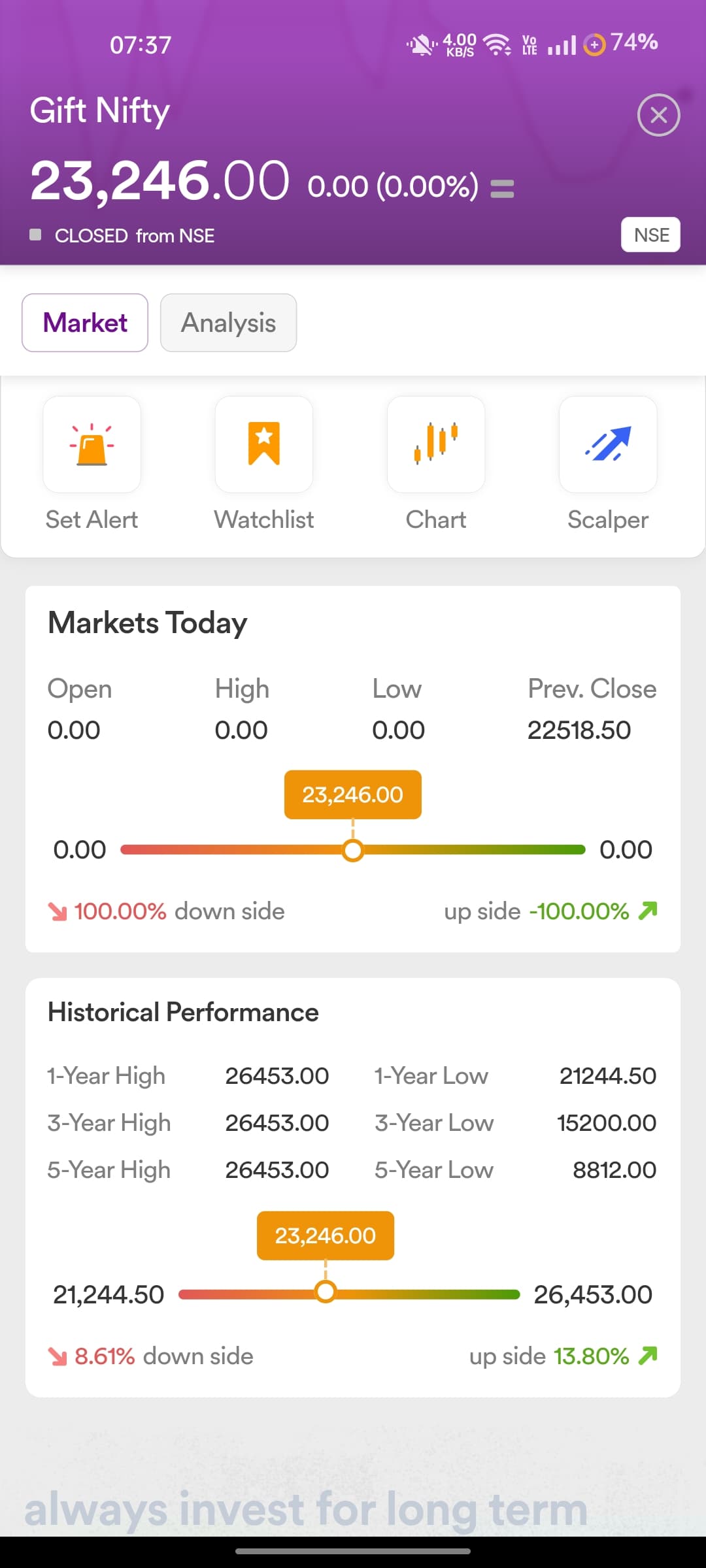Tap the CLOSED from NSE status label
706x1568 pixels.
pos(134,236)
